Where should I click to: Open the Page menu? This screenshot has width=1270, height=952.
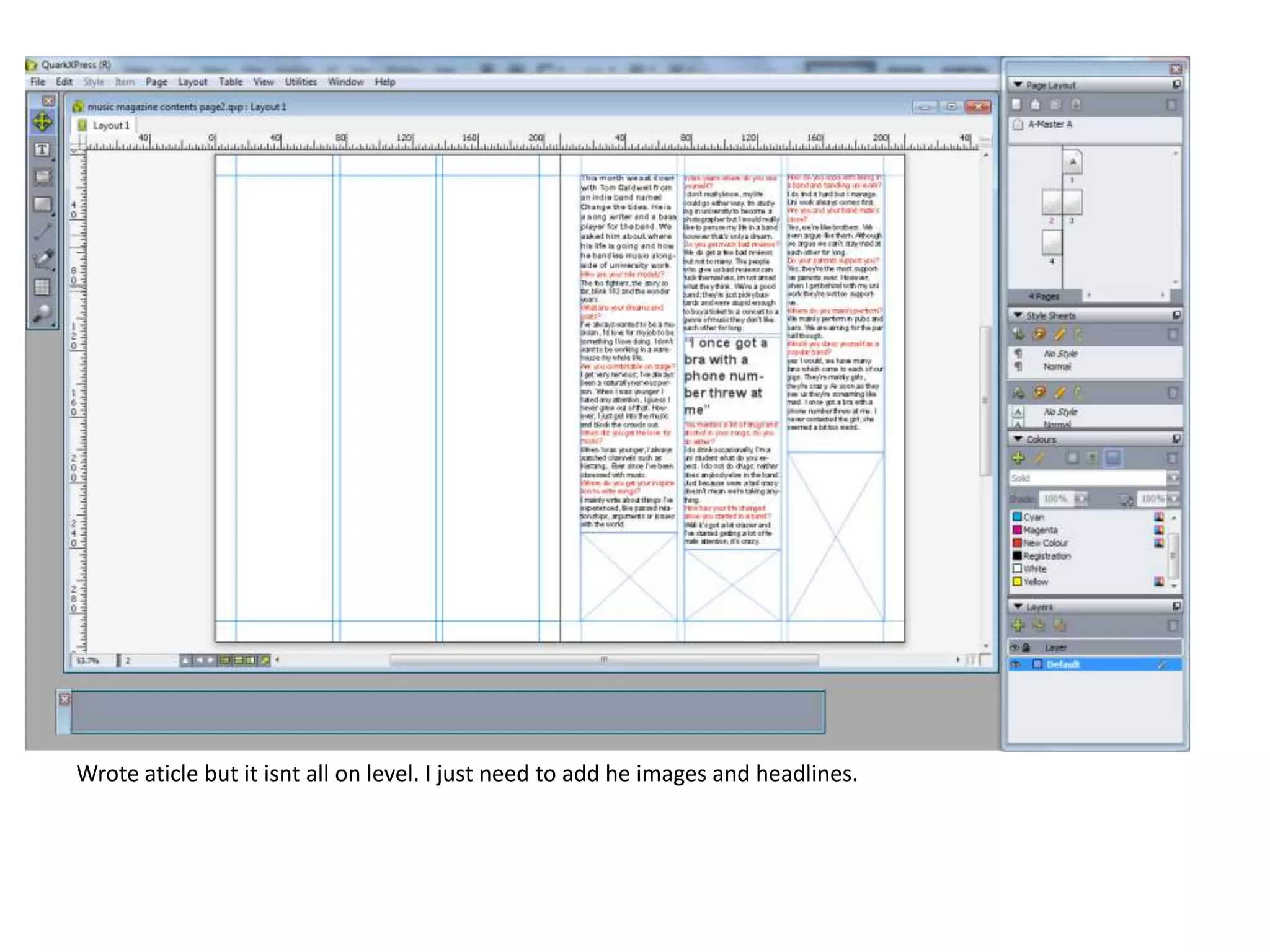[156, 82]
